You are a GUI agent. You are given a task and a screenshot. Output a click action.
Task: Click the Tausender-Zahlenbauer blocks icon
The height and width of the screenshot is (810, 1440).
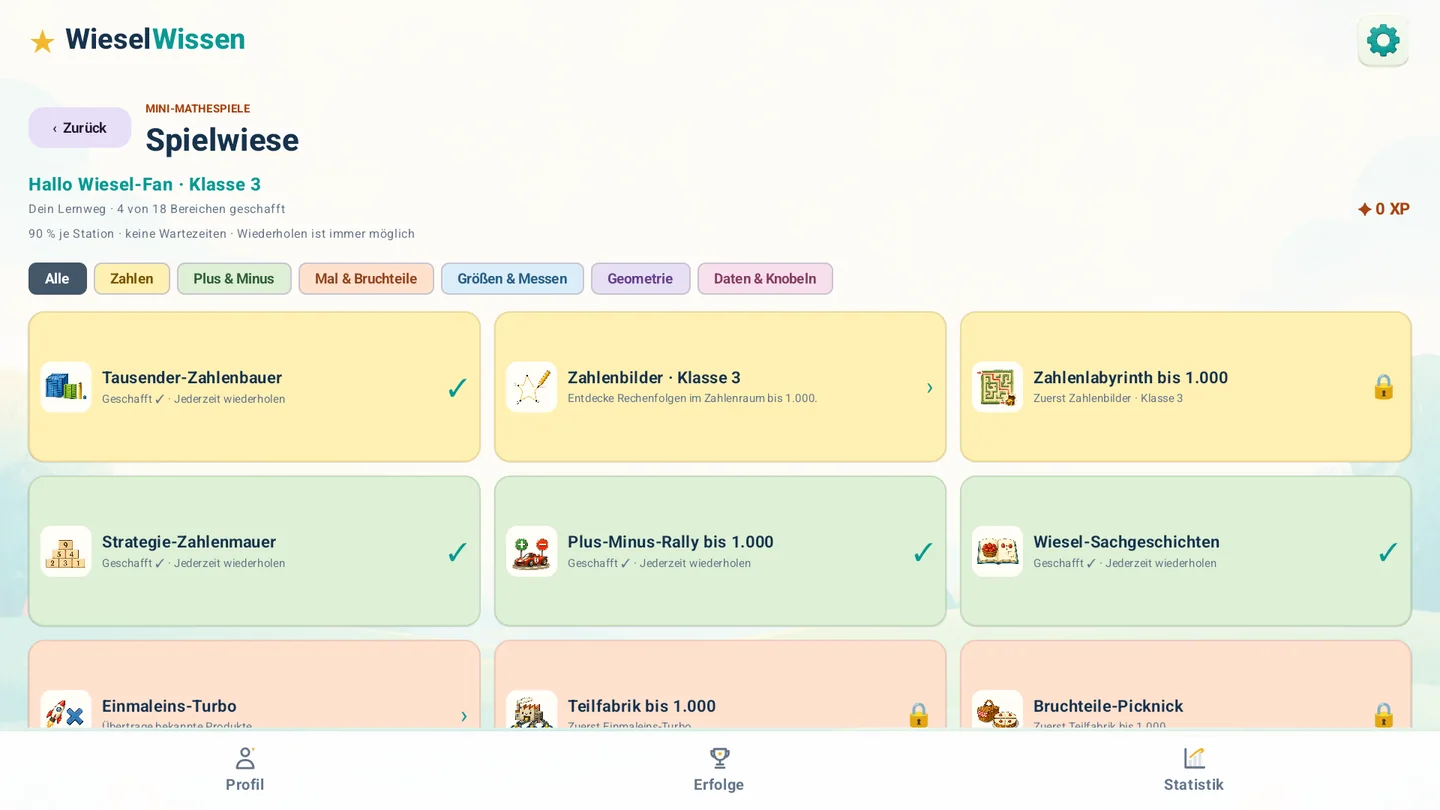point(66,387)
